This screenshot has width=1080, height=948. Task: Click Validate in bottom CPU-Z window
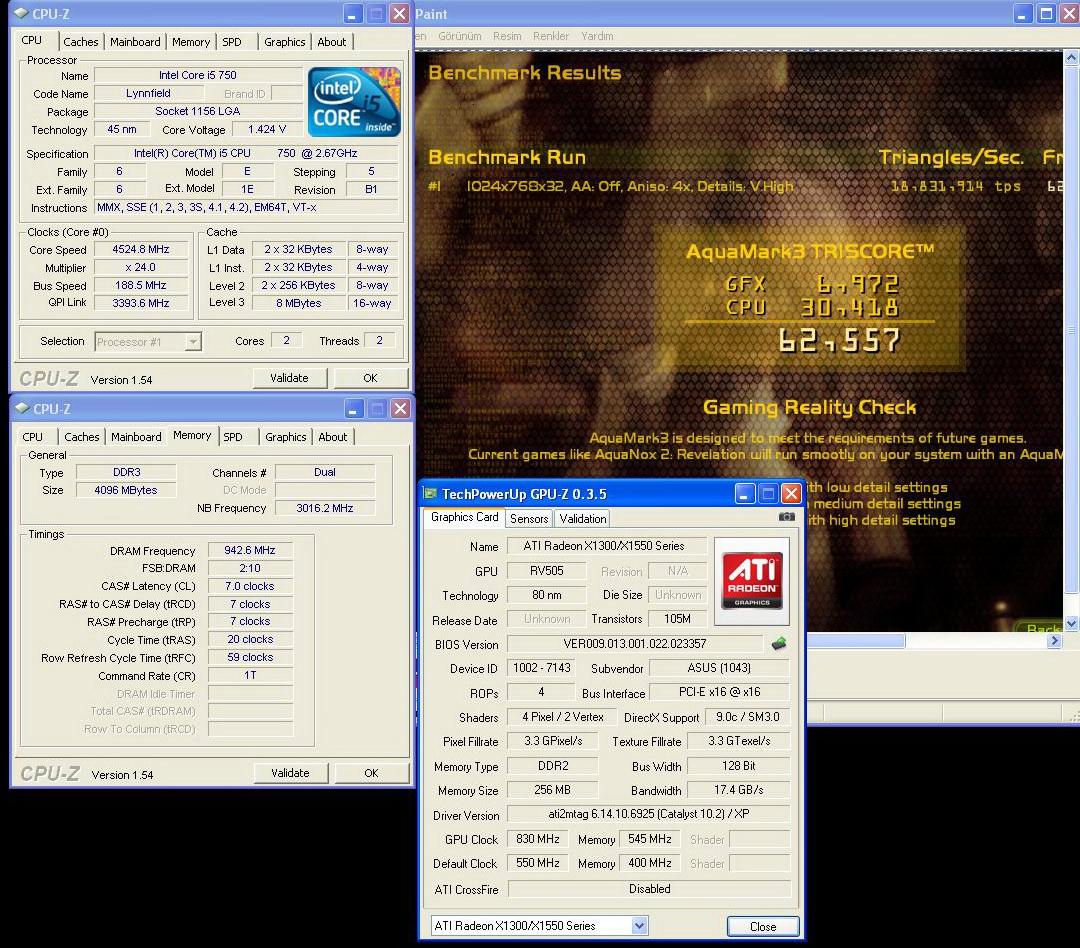[x=291, y=773]
